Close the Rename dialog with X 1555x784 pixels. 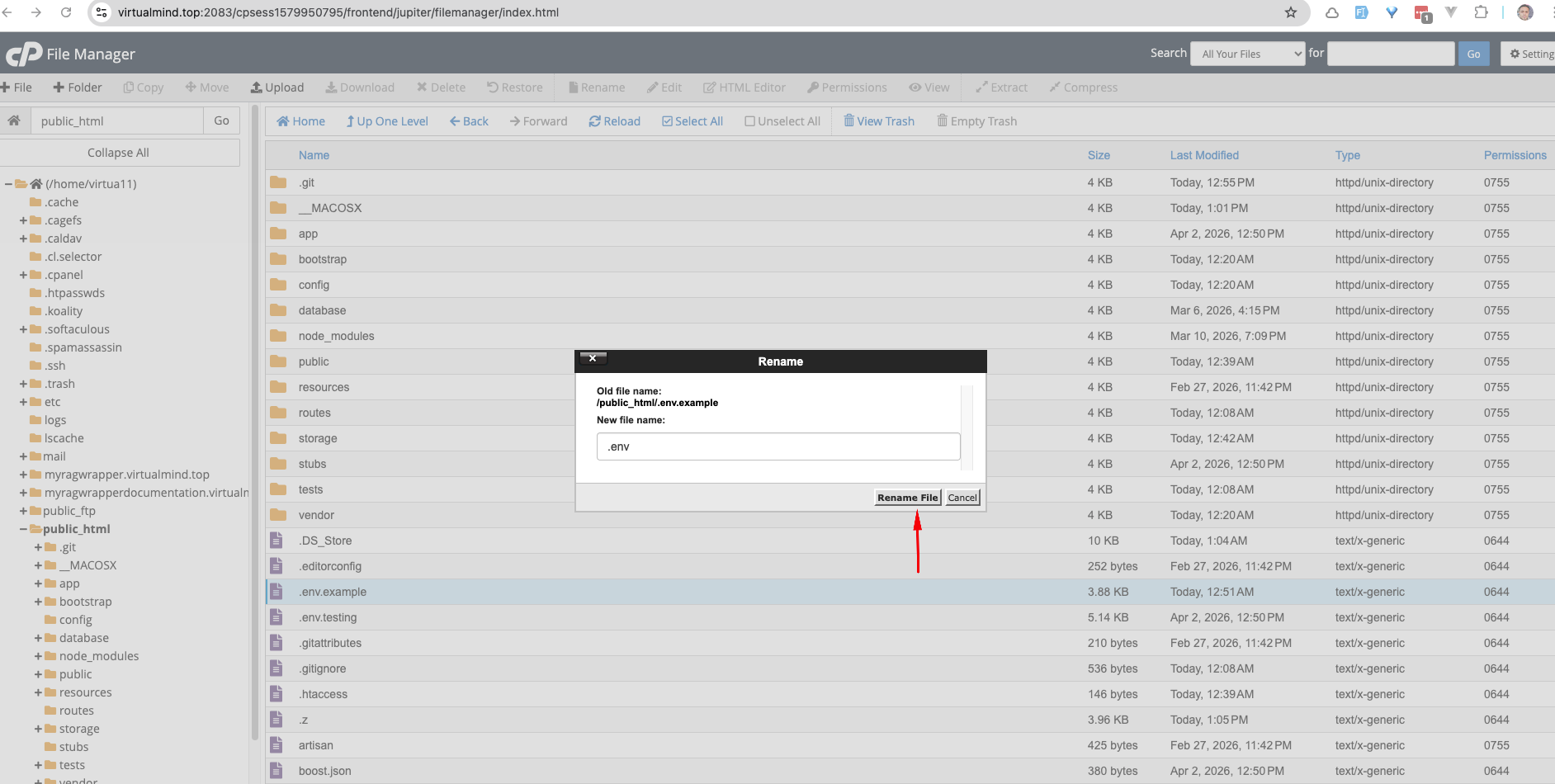coord(593,358)
